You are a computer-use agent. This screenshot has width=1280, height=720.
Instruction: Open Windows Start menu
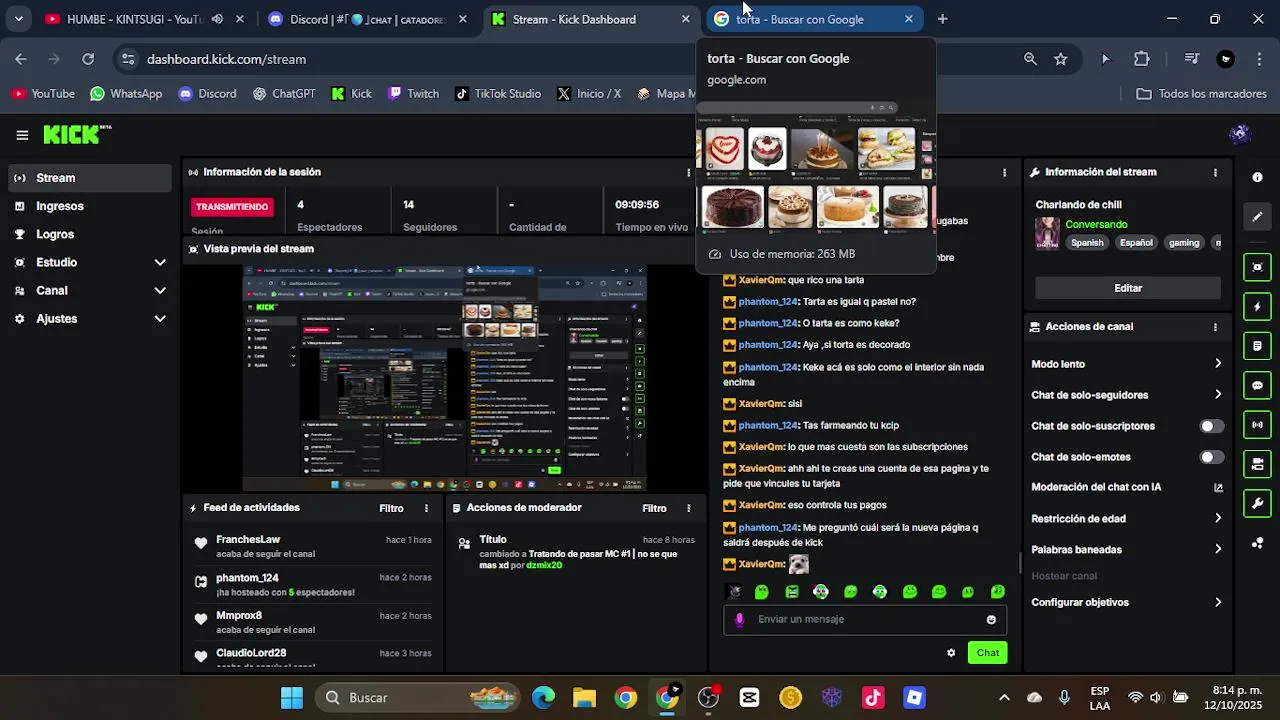click(292, 698)
